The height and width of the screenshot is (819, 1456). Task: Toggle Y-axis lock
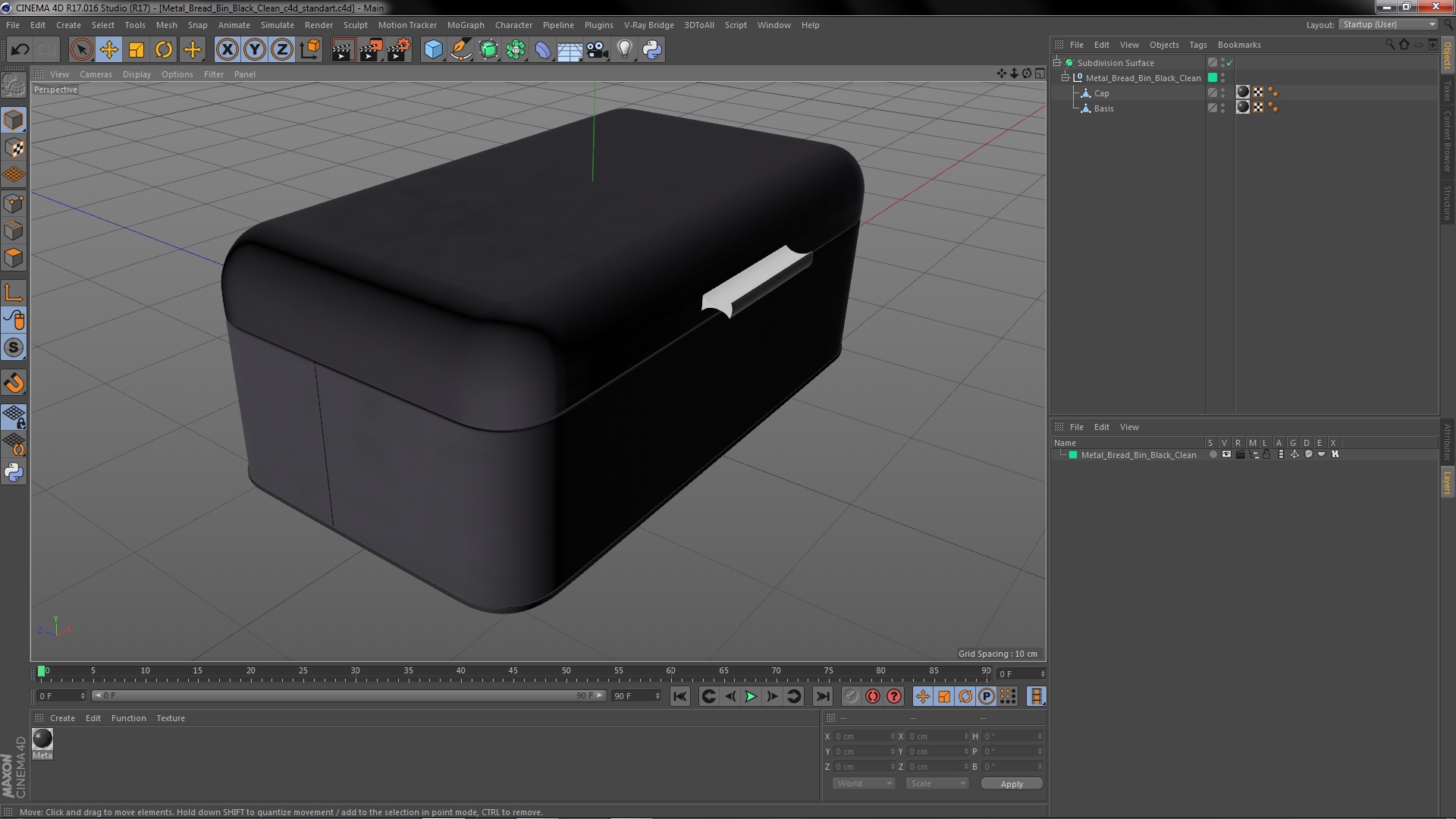point(255,50)
